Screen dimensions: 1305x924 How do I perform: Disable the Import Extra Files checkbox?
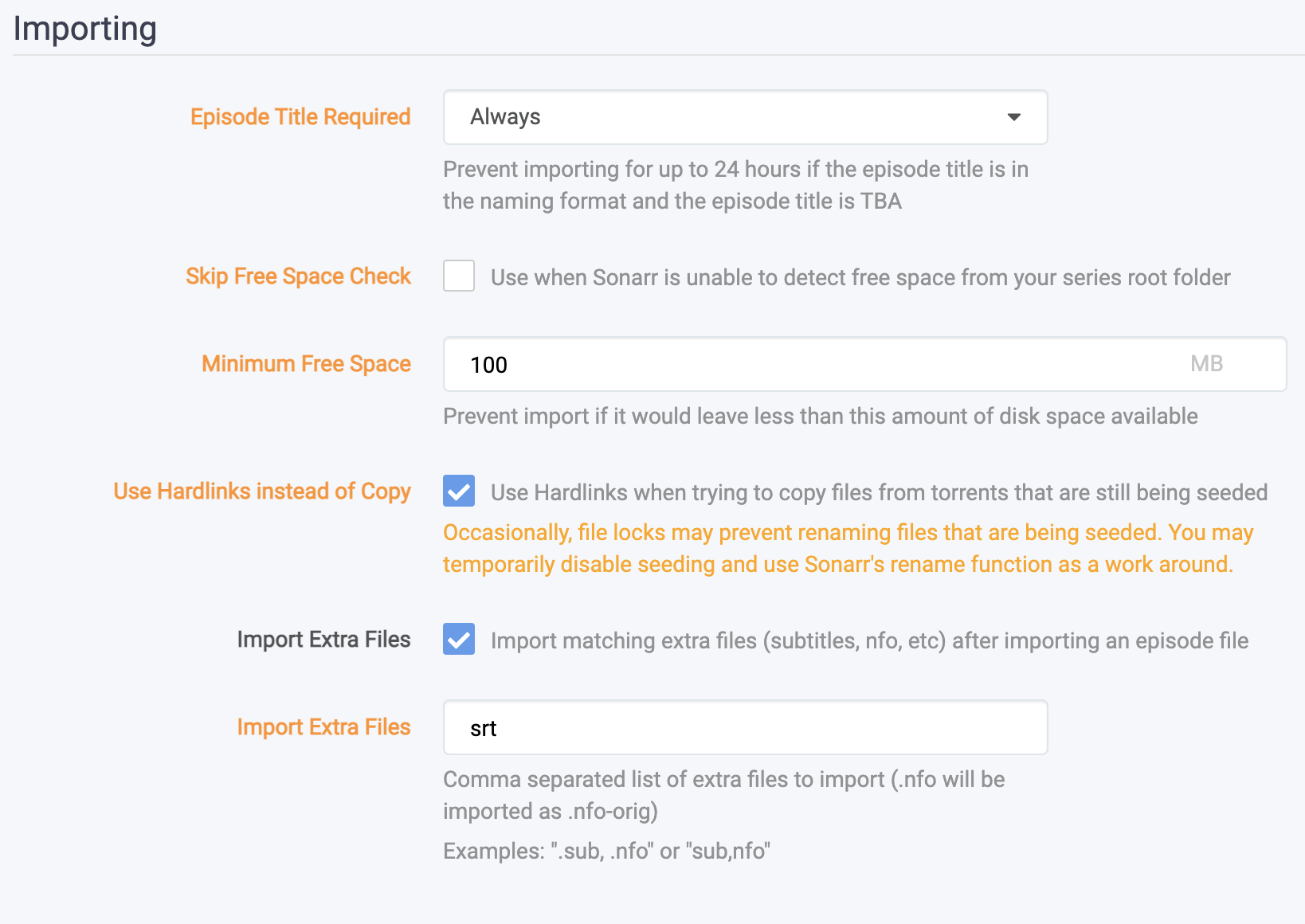point(459,640)
